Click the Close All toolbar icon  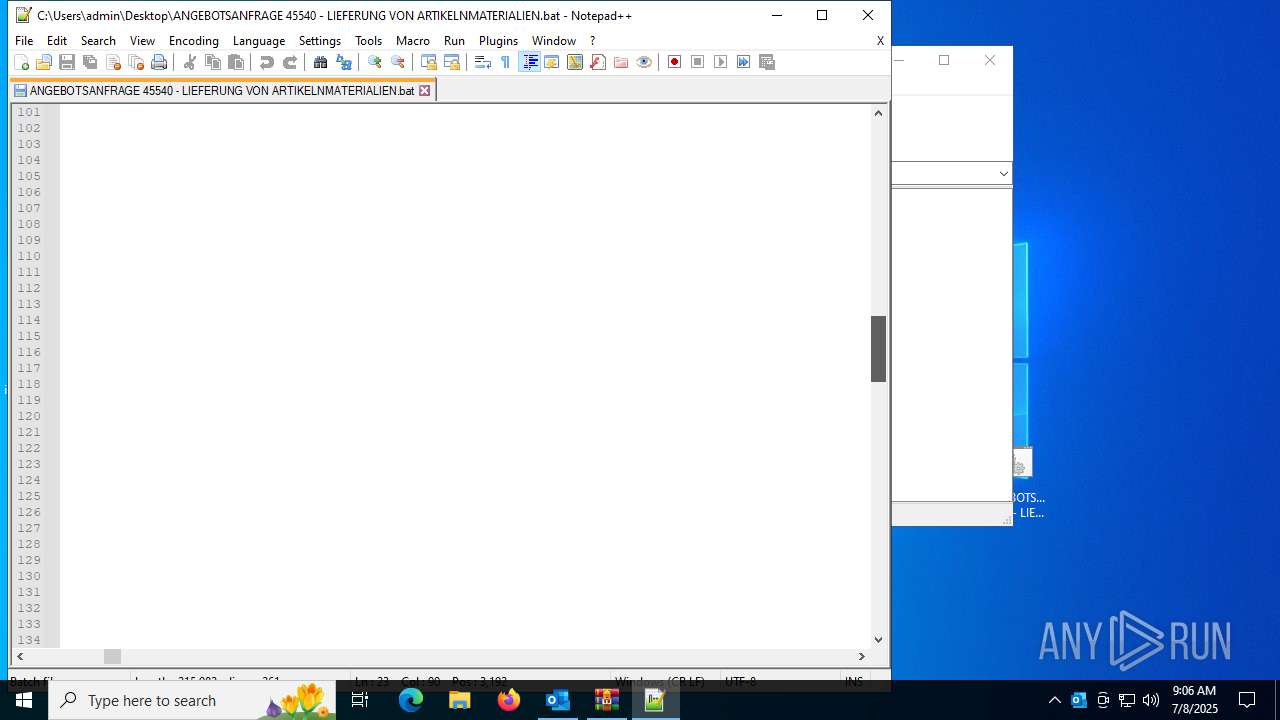pos(136,62)
